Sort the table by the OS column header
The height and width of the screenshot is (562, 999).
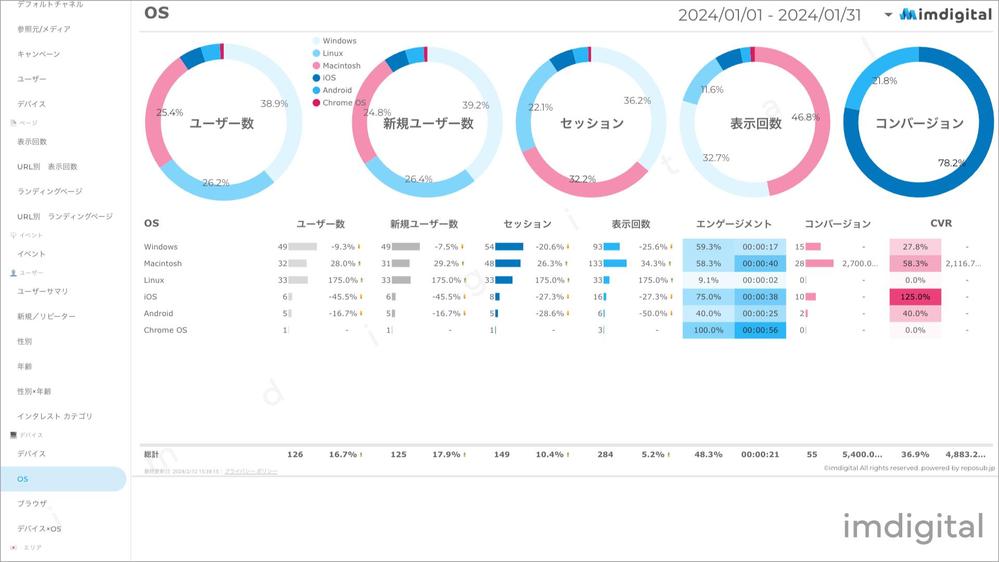[152, 223]
